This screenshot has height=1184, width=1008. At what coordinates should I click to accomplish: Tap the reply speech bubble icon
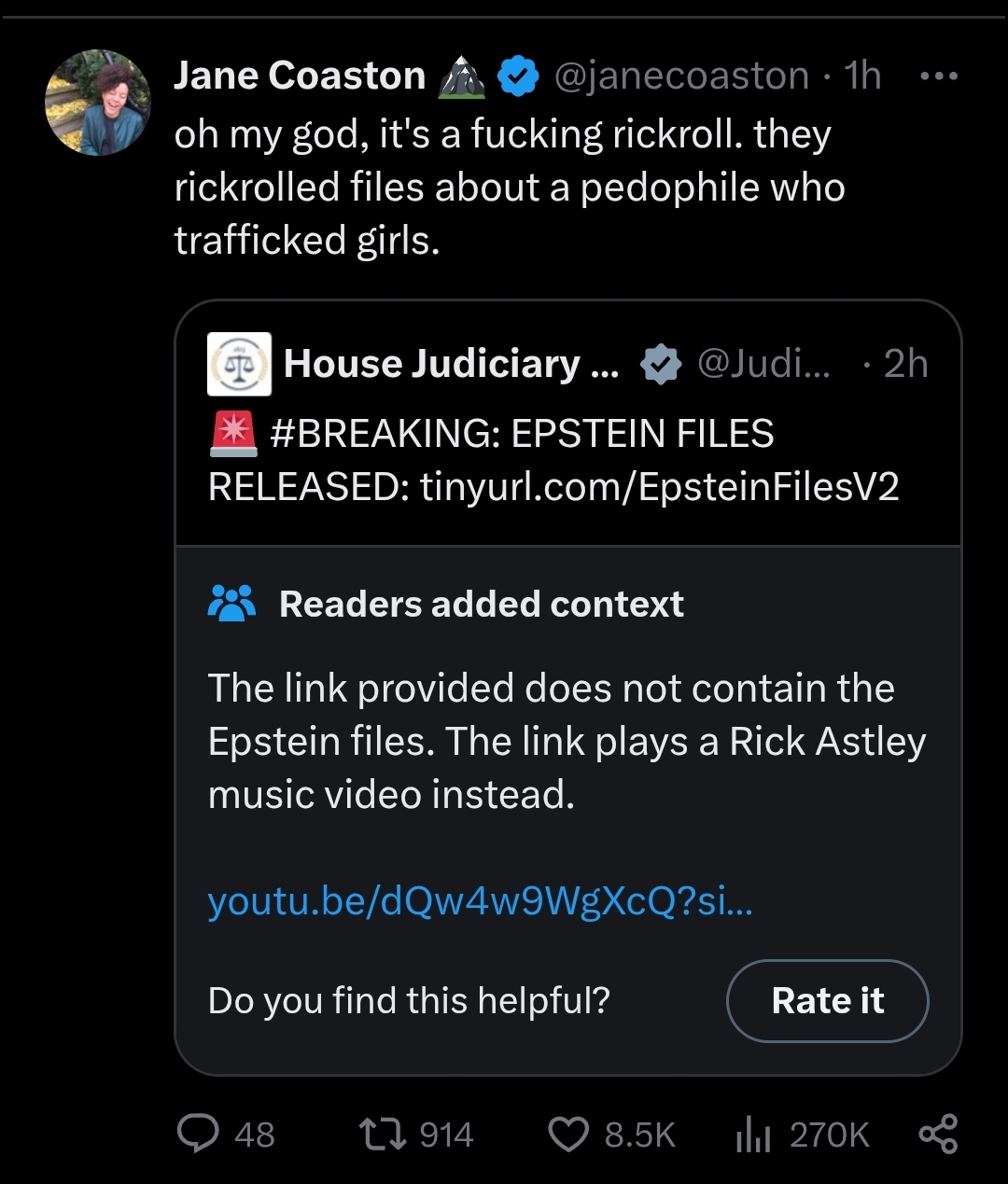(x=198, y=1134)
